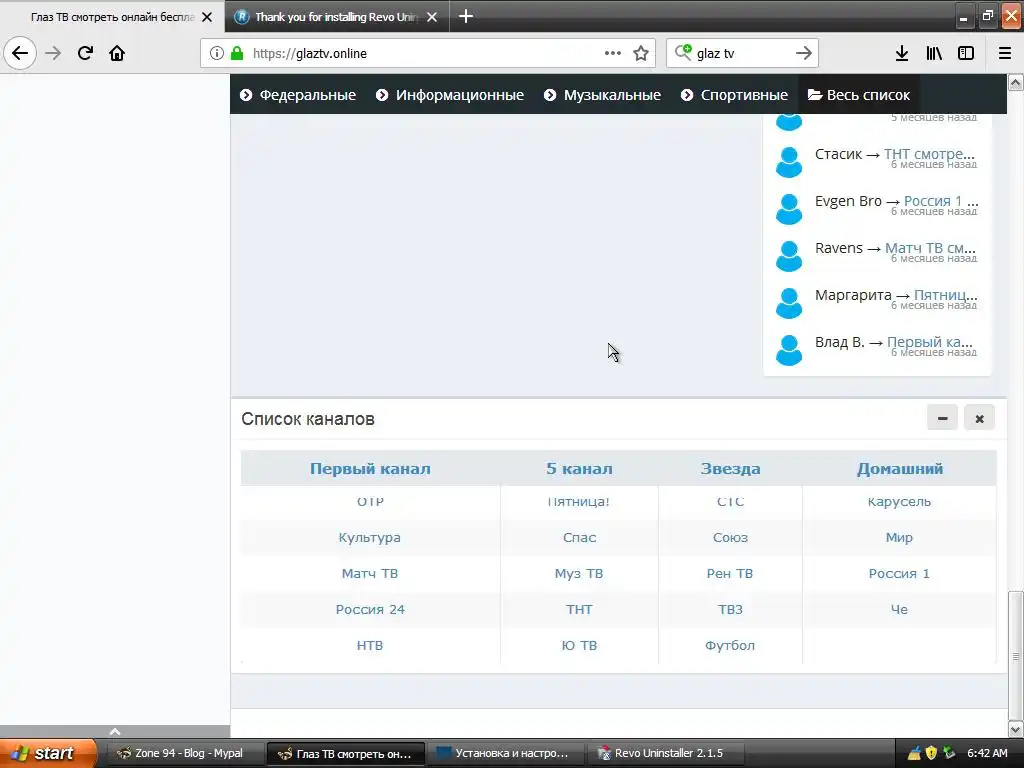Click the Звезда column header
The height and width of the screenshot is (768, 1024).
pos(730,469)
